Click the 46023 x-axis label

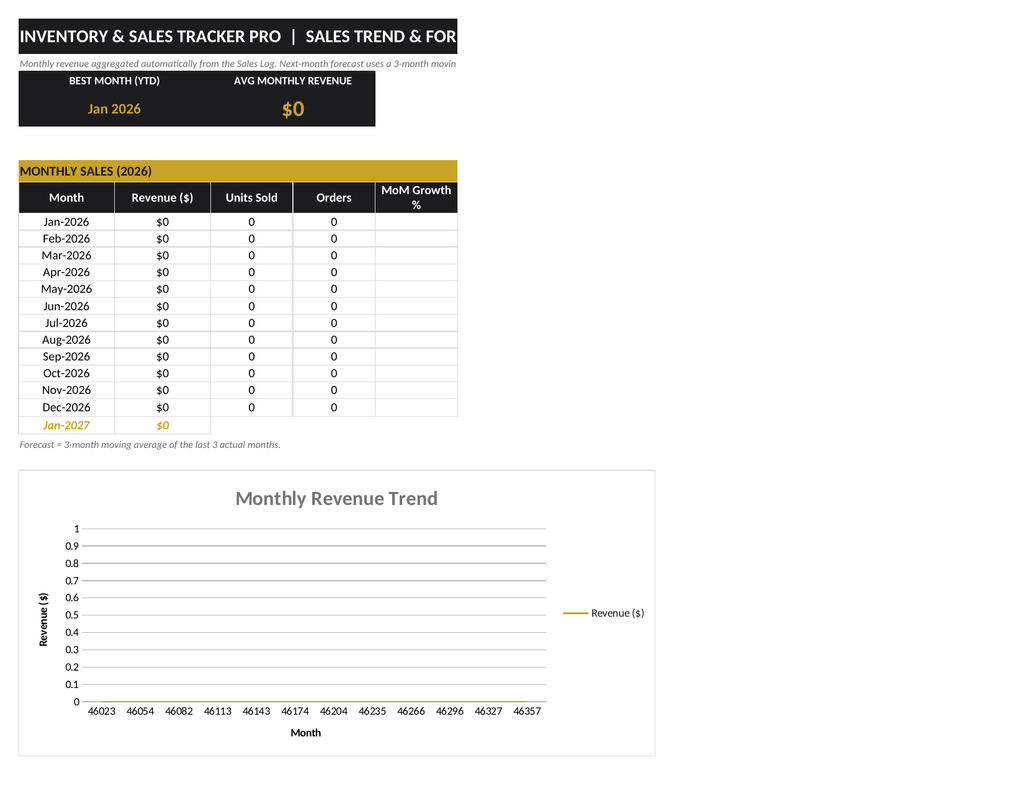click(102, 711)
